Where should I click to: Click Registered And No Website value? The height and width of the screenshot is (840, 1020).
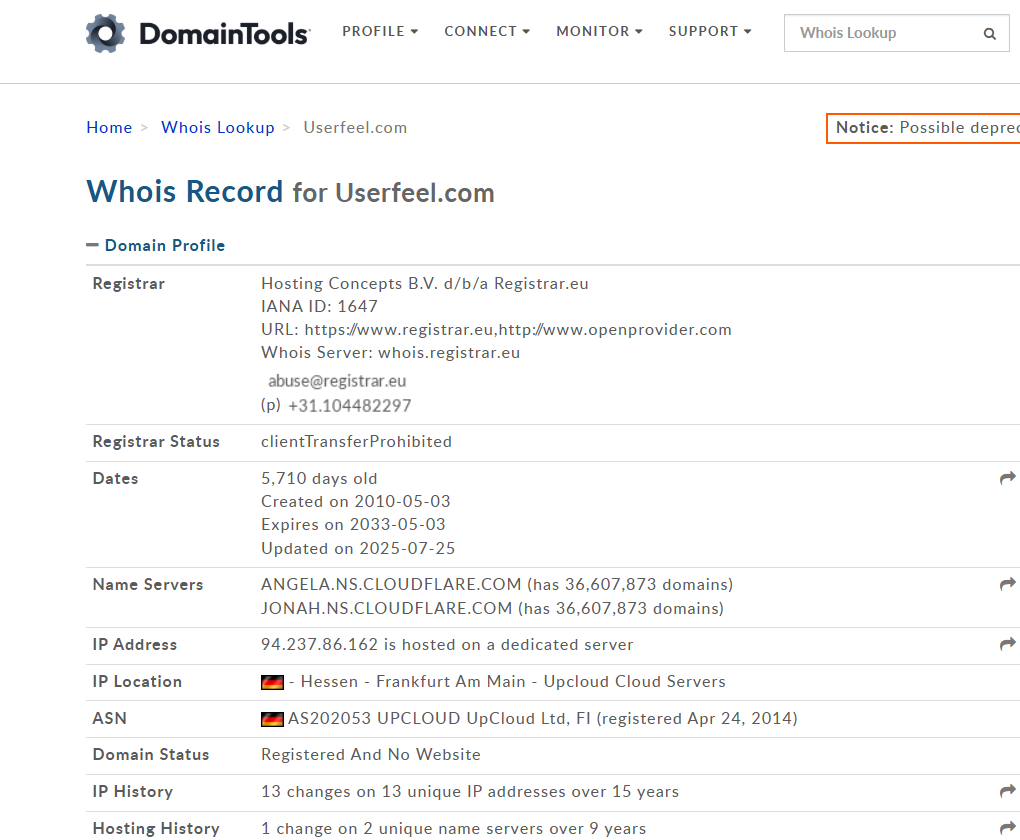(x=371, y=755)
